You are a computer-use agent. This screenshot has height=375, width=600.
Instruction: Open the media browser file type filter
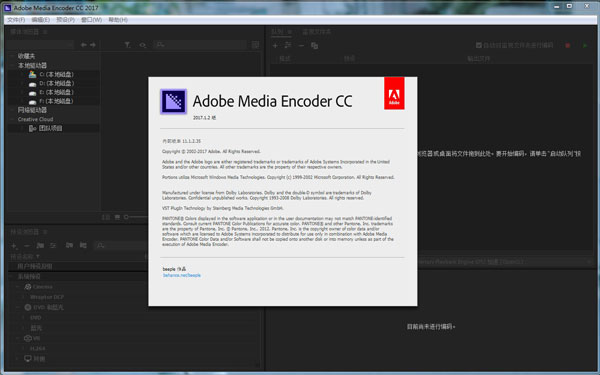point(127,45)
